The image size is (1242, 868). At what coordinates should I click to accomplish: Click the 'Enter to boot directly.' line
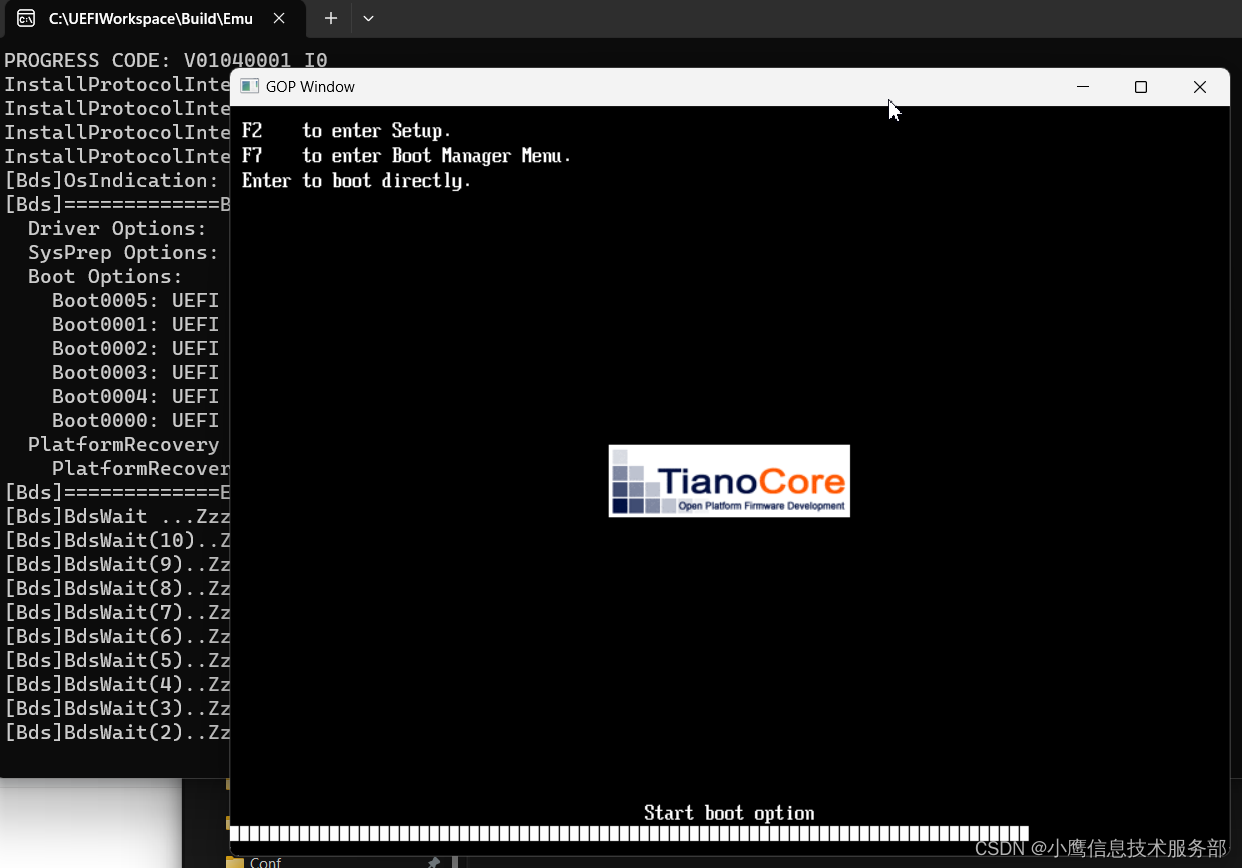tap(356, 181)
